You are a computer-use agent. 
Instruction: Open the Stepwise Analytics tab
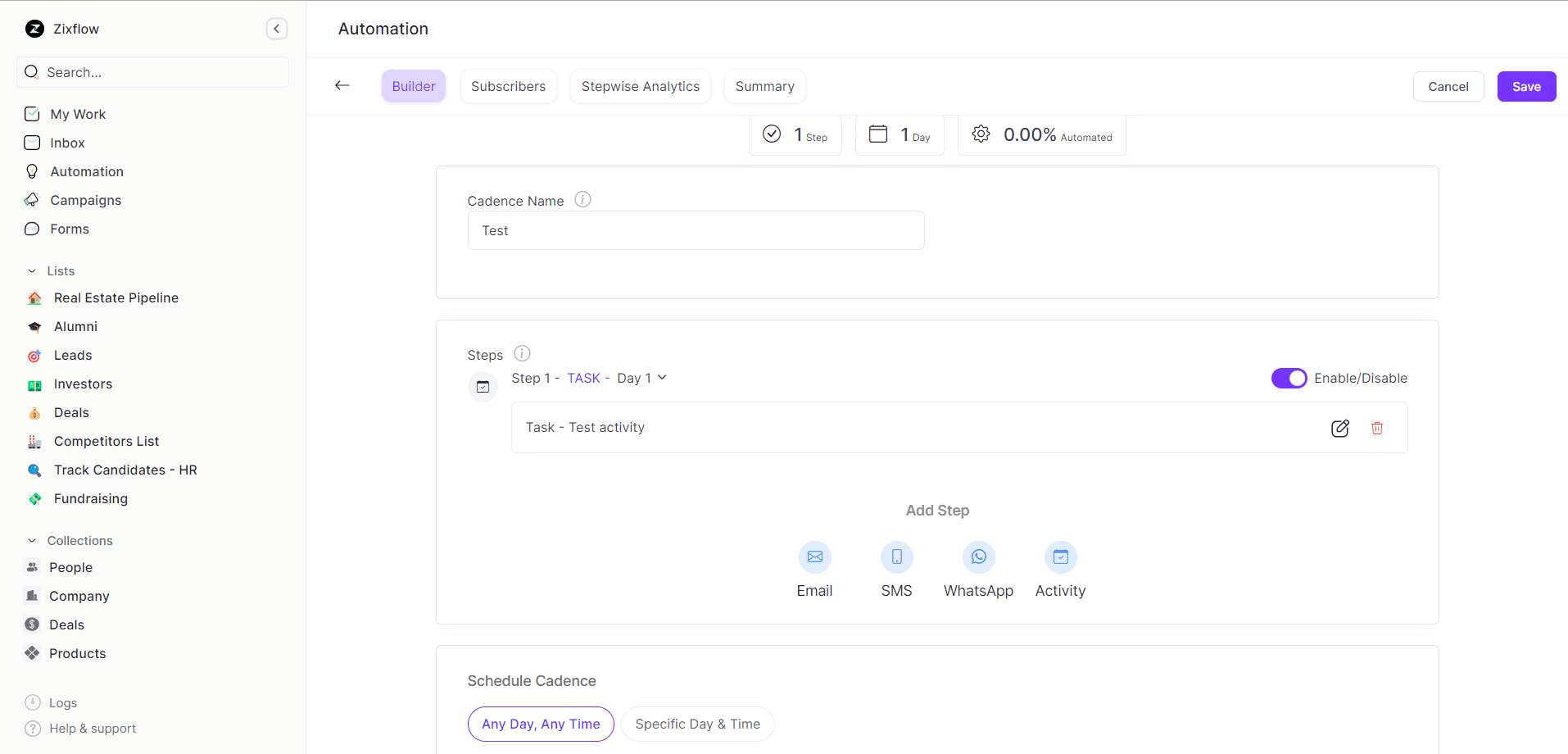coord(640,86)
